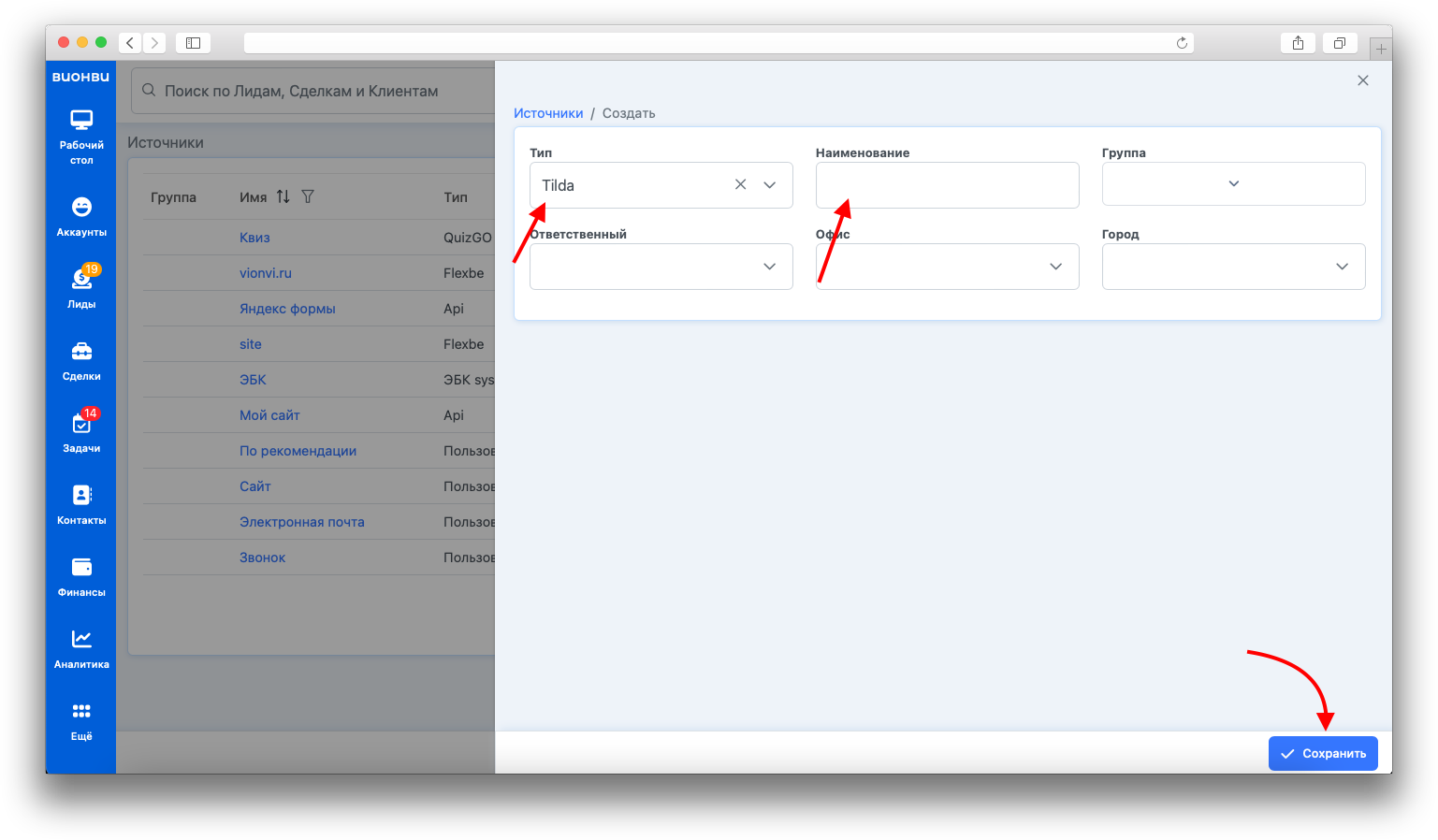Viewport: 1438px width, 840px height.
Task: Click the search magnifier icon
Action: pyautogui.click(x=149, y=91)
